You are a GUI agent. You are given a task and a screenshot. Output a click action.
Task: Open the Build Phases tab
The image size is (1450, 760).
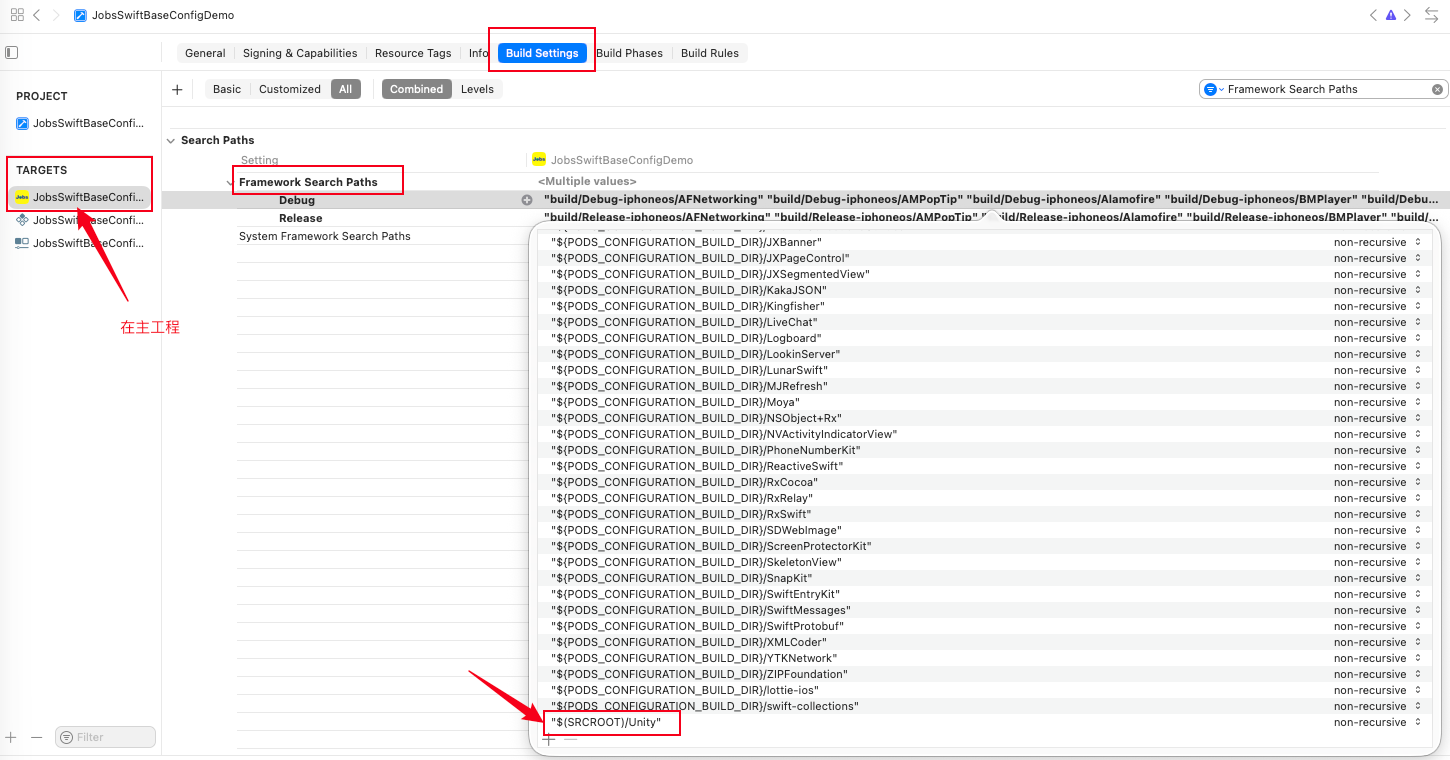[629, 53]
